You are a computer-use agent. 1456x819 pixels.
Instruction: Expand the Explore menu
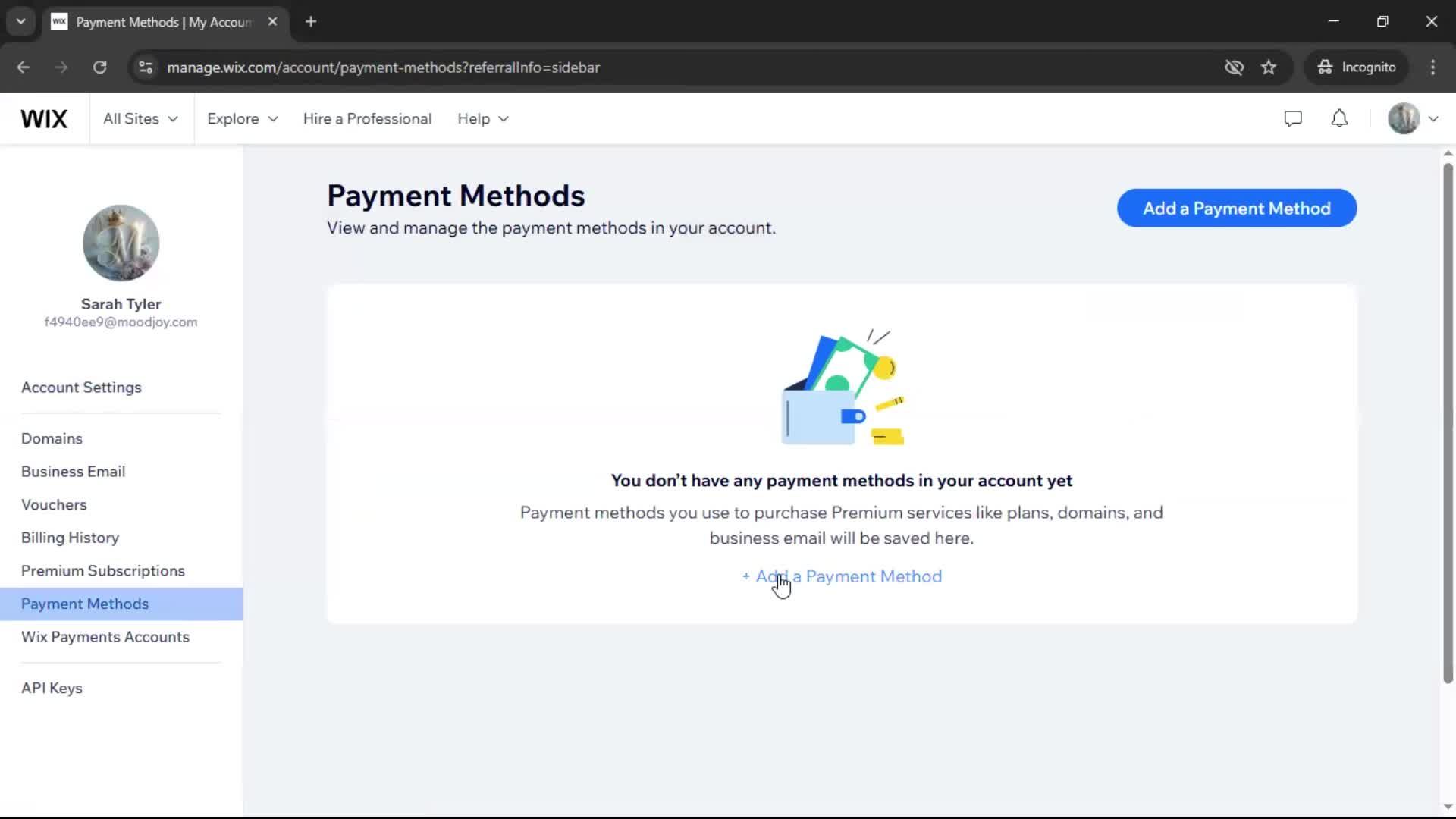[x=243, y=119]
